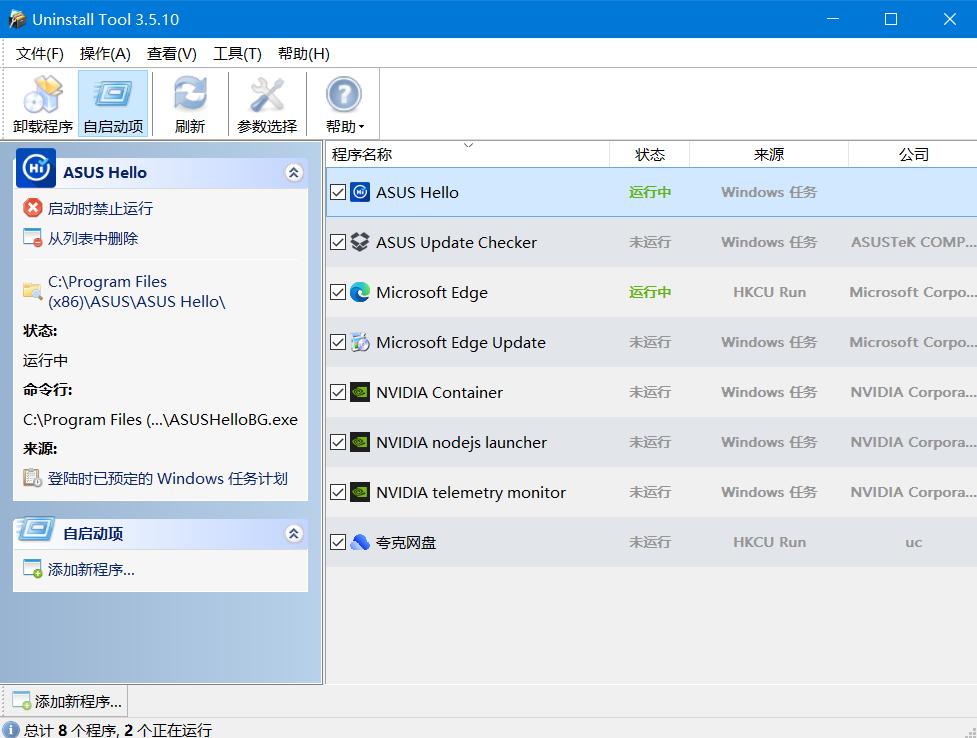Click the 夸克网盘 cloud icon
This screenshot has width=977, height=738.
click(360, 542)
